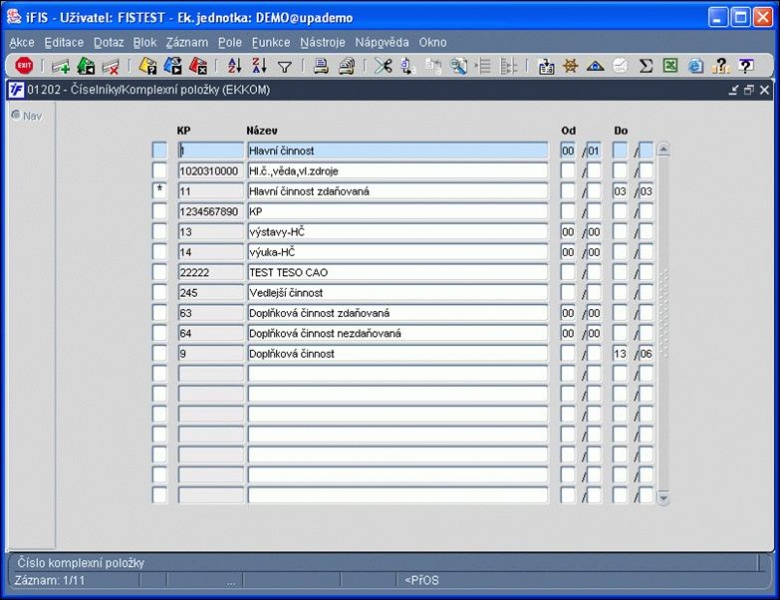
Task: Select the Nav radio button
Action: click(16, 115)
